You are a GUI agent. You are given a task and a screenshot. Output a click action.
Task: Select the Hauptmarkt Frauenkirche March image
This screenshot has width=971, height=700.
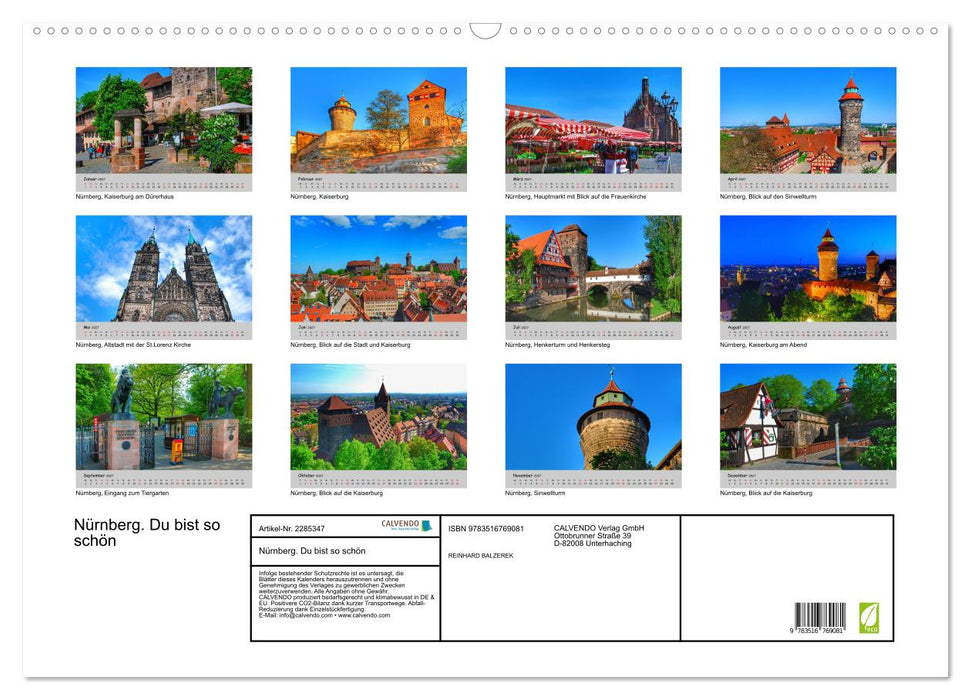click(593, 120)
